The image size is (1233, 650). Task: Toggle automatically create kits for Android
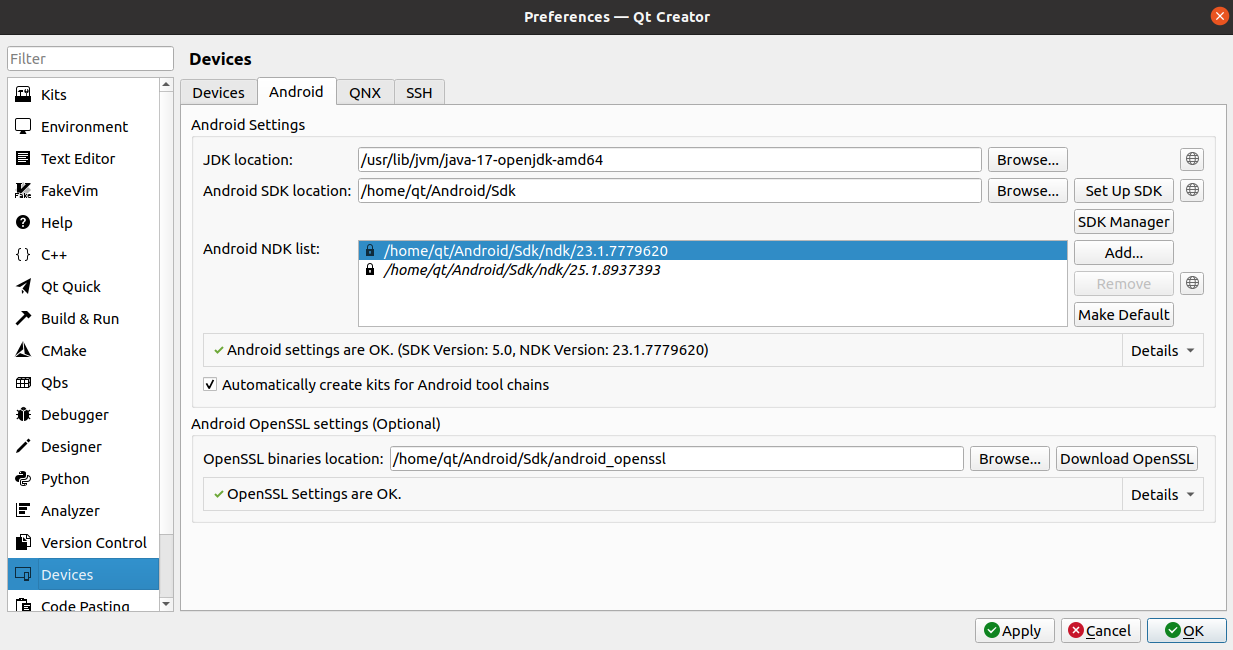click(x=210, y=385)
